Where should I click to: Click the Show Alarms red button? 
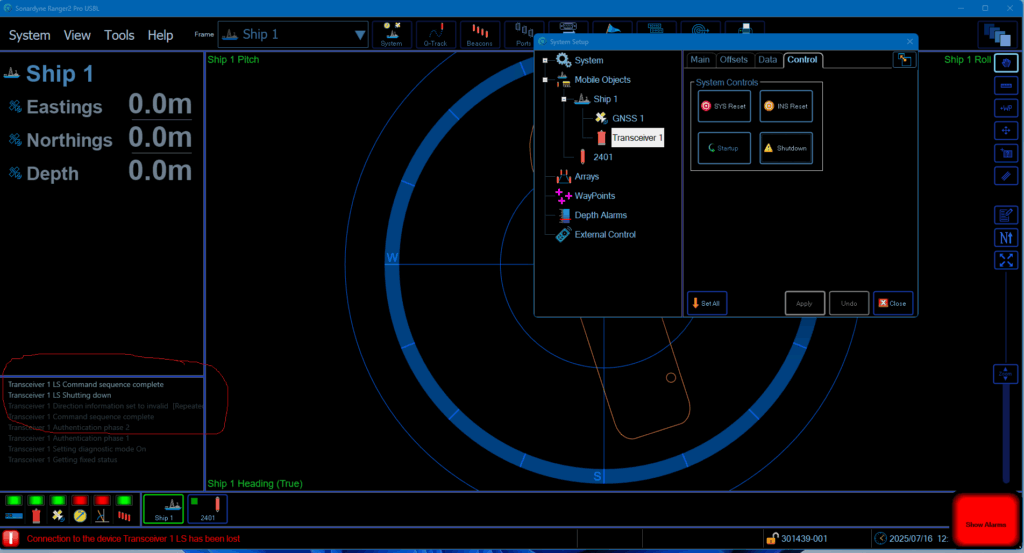coord(985,522)
